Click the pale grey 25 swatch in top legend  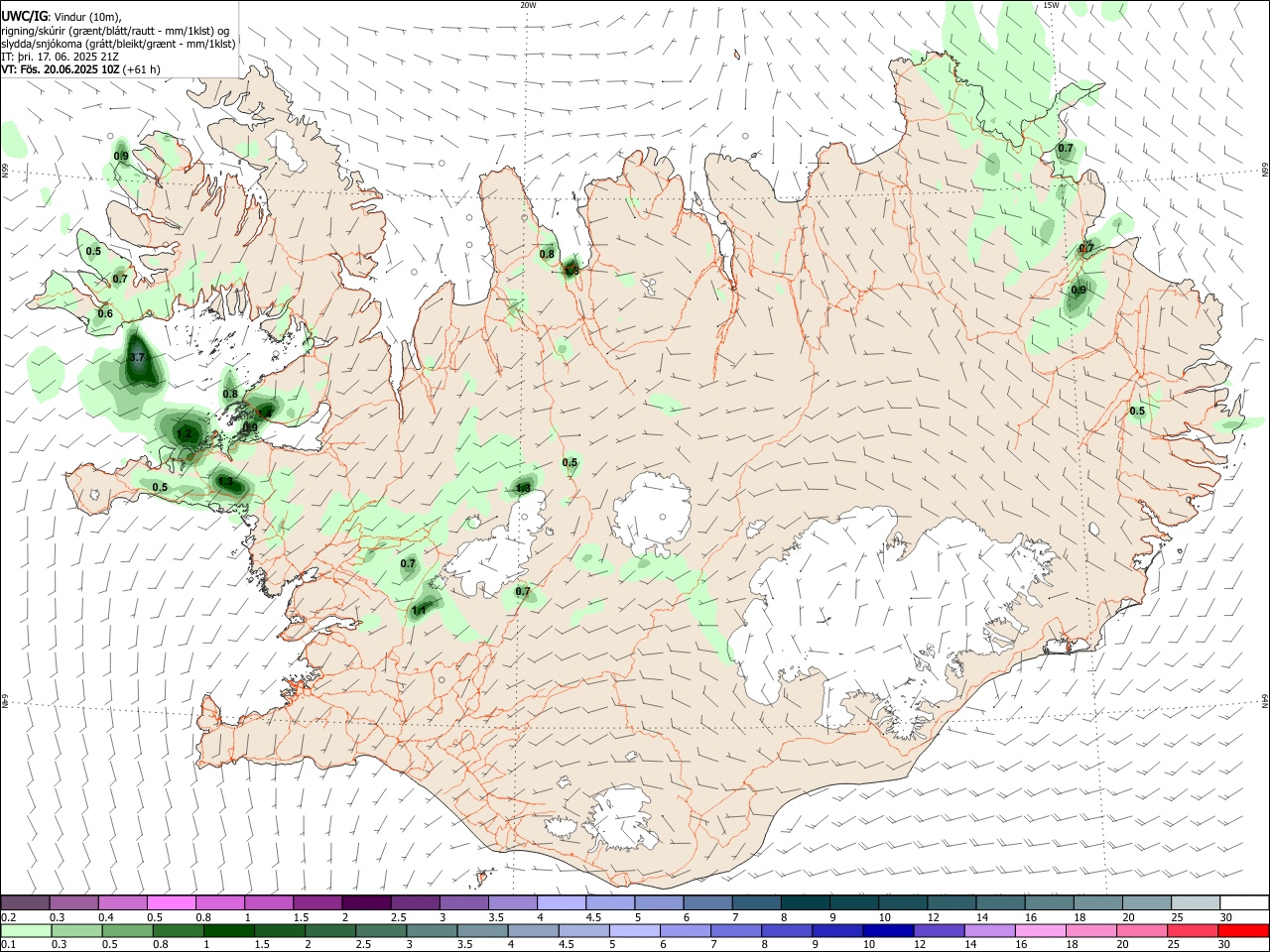pos(1195,903)
